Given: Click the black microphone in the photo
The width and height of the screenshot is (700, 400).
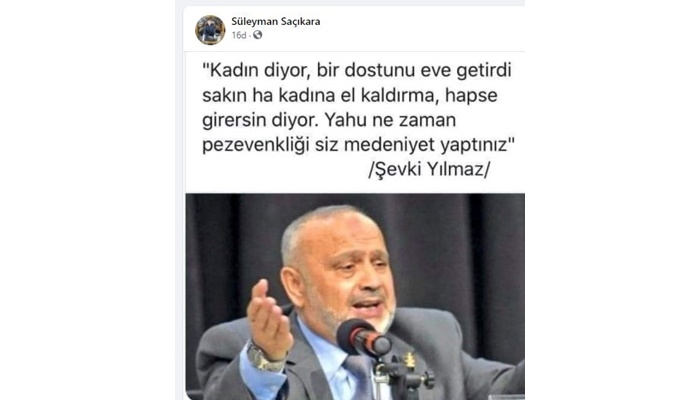Looking at the screenshot, I should click(363, 338).
